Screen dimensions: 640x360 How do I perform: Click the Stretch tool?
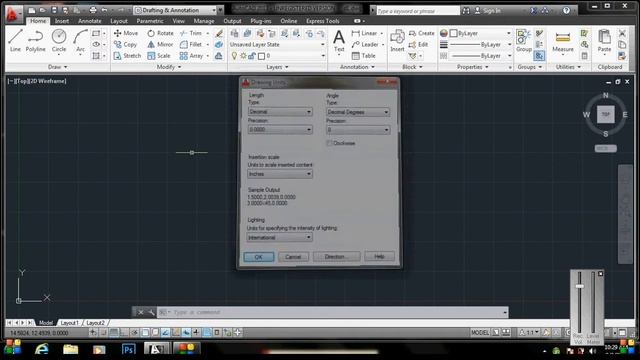(127, 56)
